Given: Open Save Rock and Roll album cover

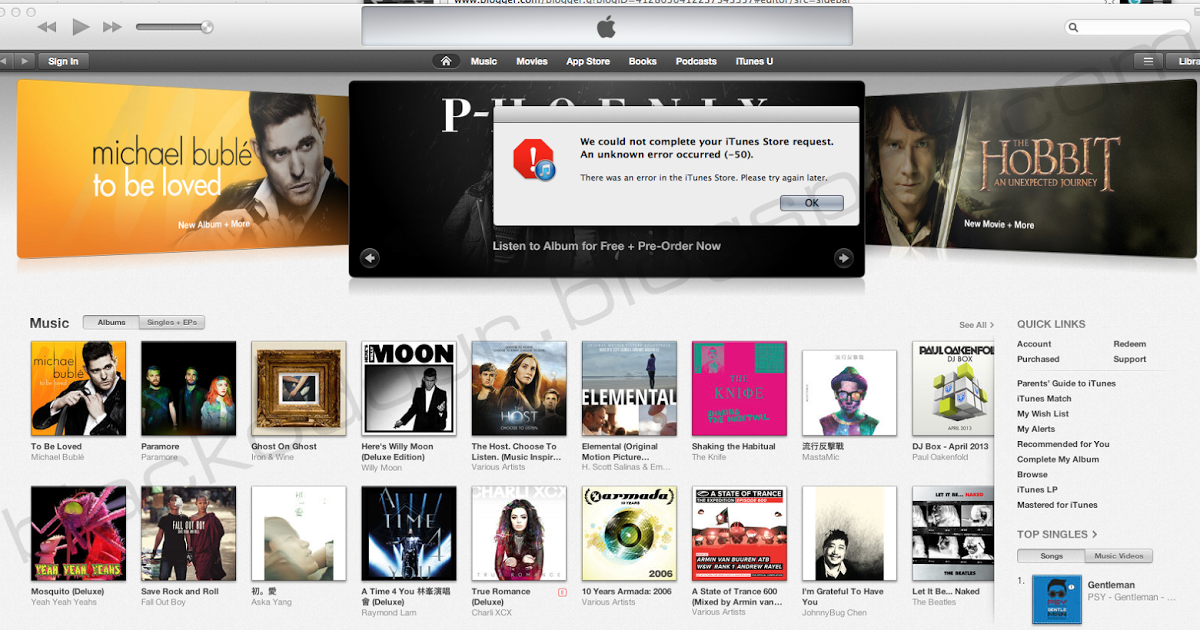Looking at the screenshot, I should (188, 534).
